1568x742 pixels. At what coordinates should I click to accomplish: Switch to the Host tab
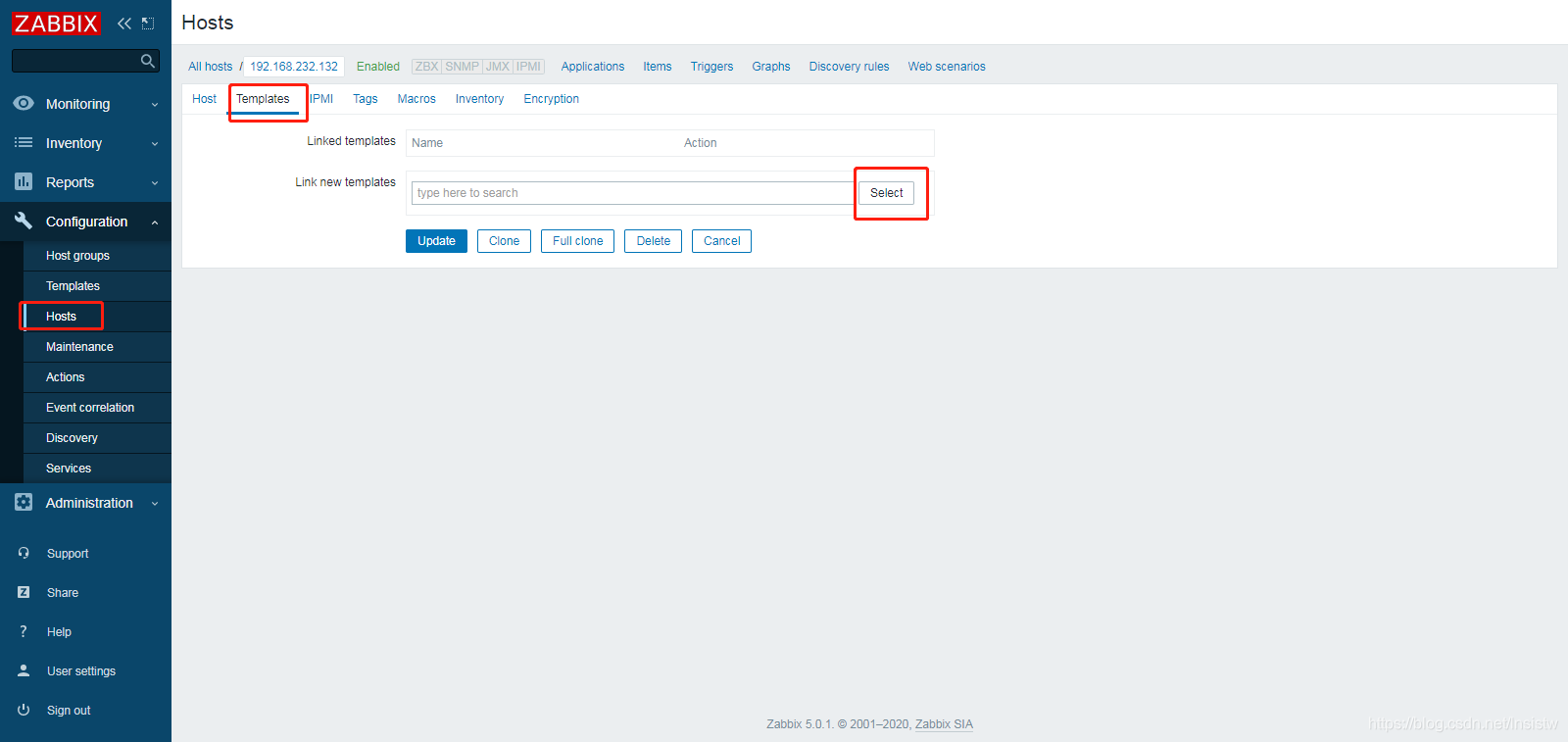tap(204, 99)
